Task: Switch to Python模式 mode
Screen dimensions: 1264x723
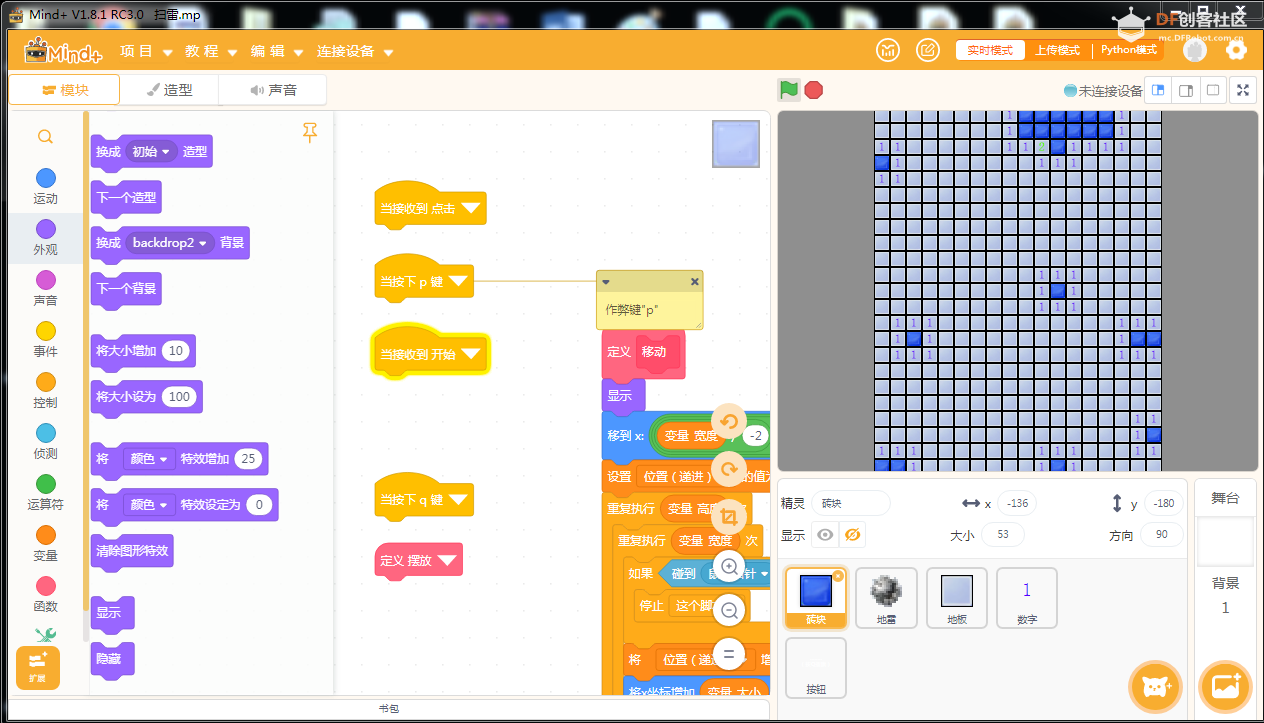Action: point(1129,50)
